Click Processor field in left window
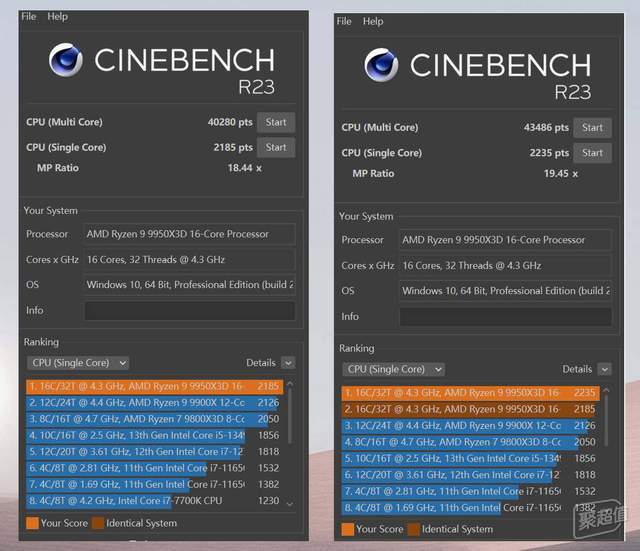 tap(189, 234)
